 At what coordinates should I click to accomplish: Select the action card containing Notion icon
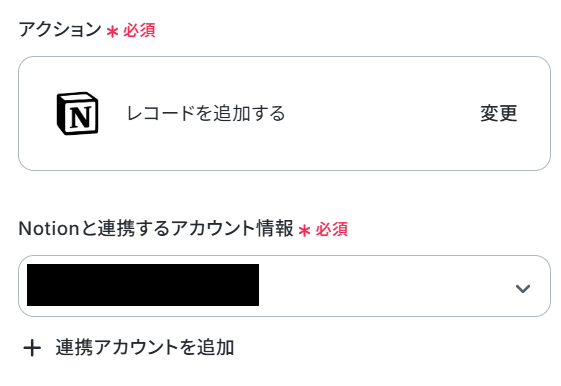coord(284,113)
